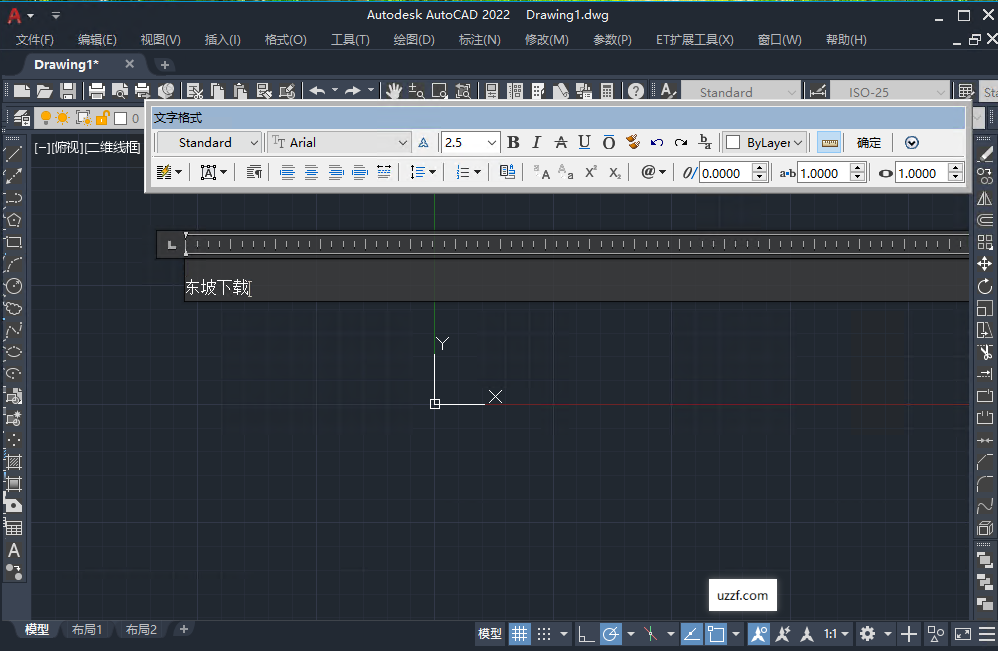
Task: Click the undo icon in text formatting toolbar
Action: point(657,142)
